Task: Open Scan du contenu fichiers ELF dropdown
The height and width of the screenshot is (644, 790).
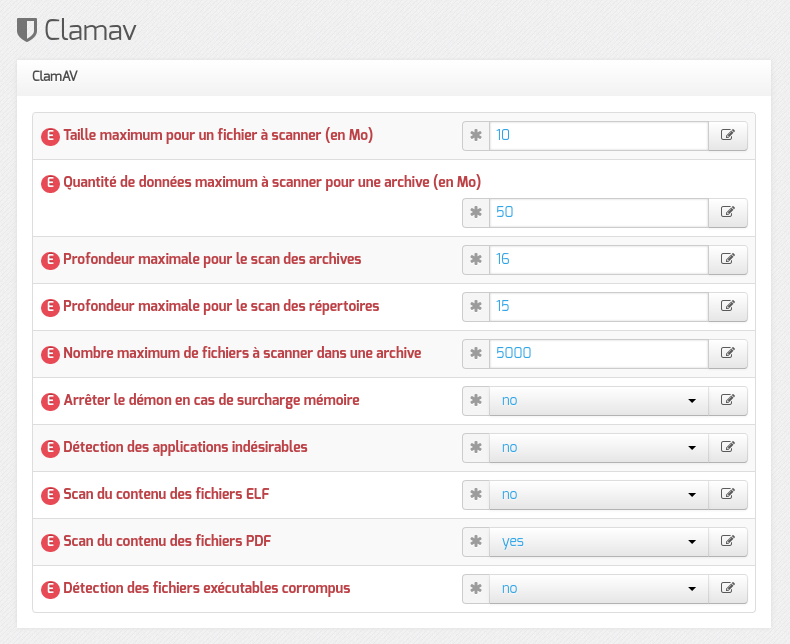Action: point(599,494)
